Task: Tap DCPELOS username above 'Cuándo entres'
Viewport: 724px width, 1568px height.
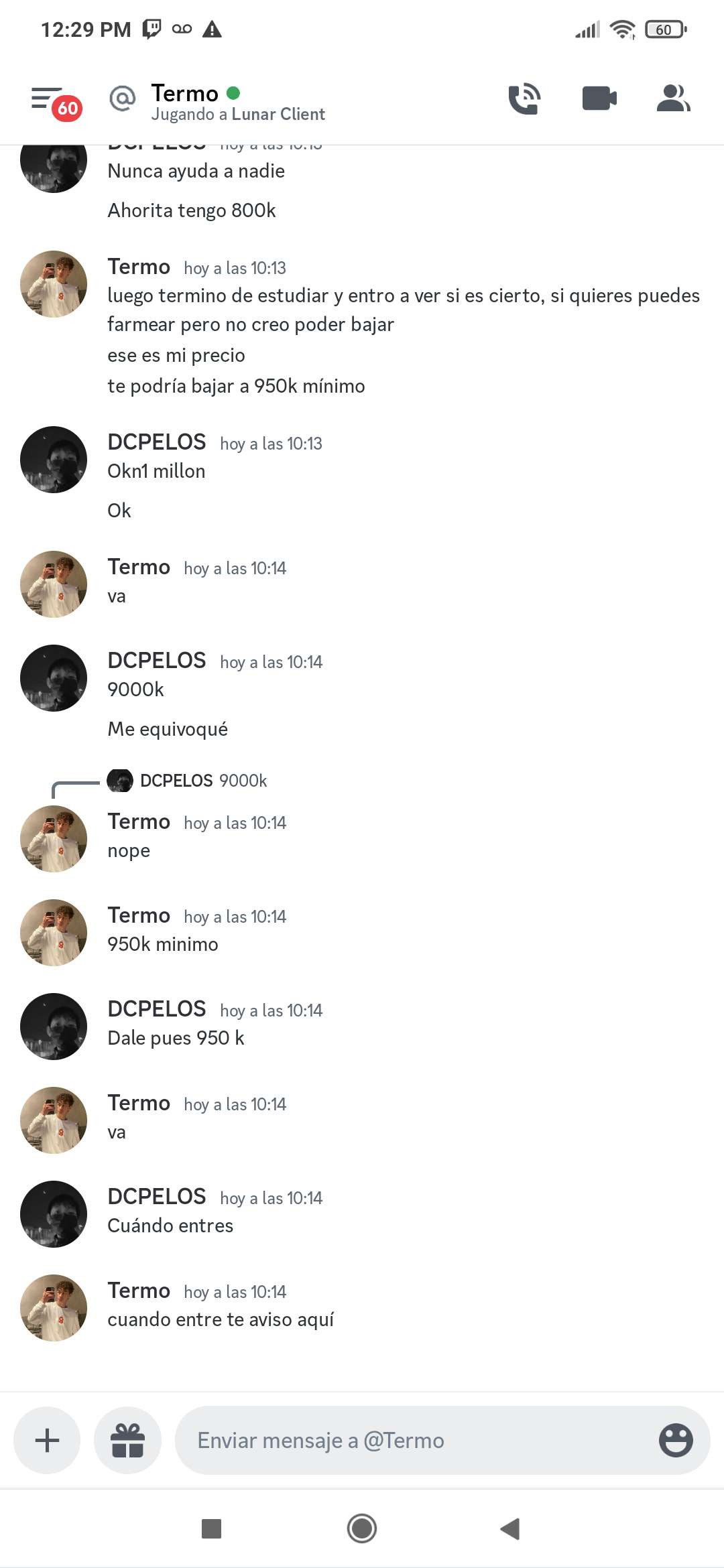Action: (x=157, y=1196)
